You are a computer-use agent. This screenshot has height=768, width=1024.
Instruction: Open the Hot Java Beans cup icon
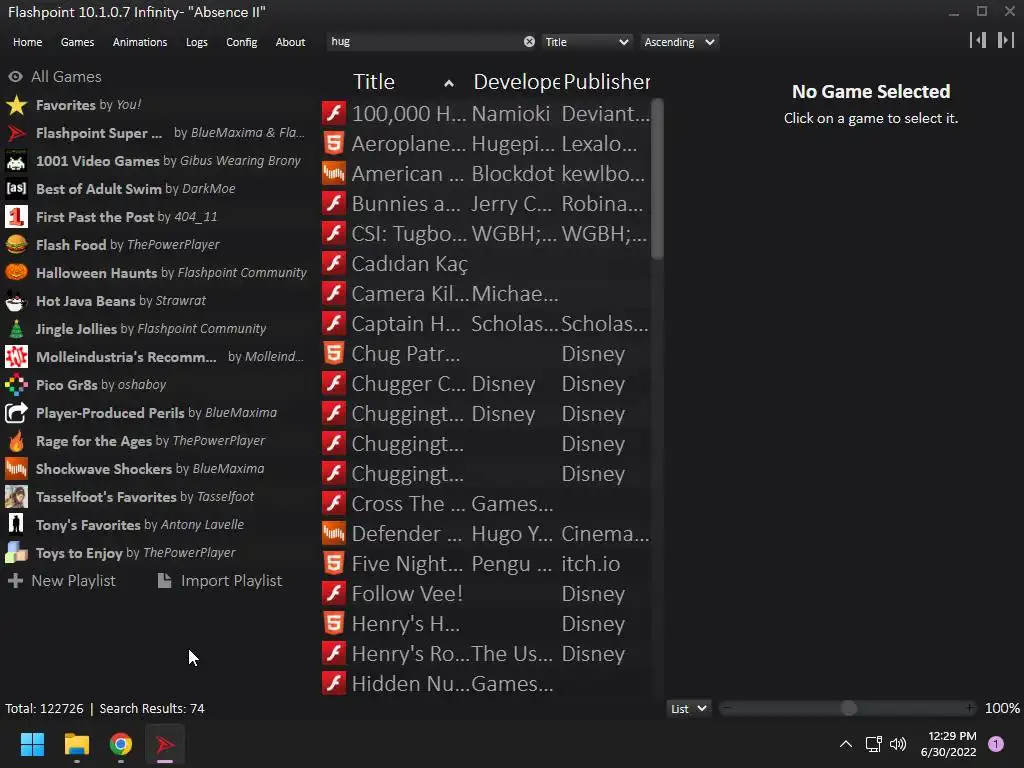(x=16, y=300)
